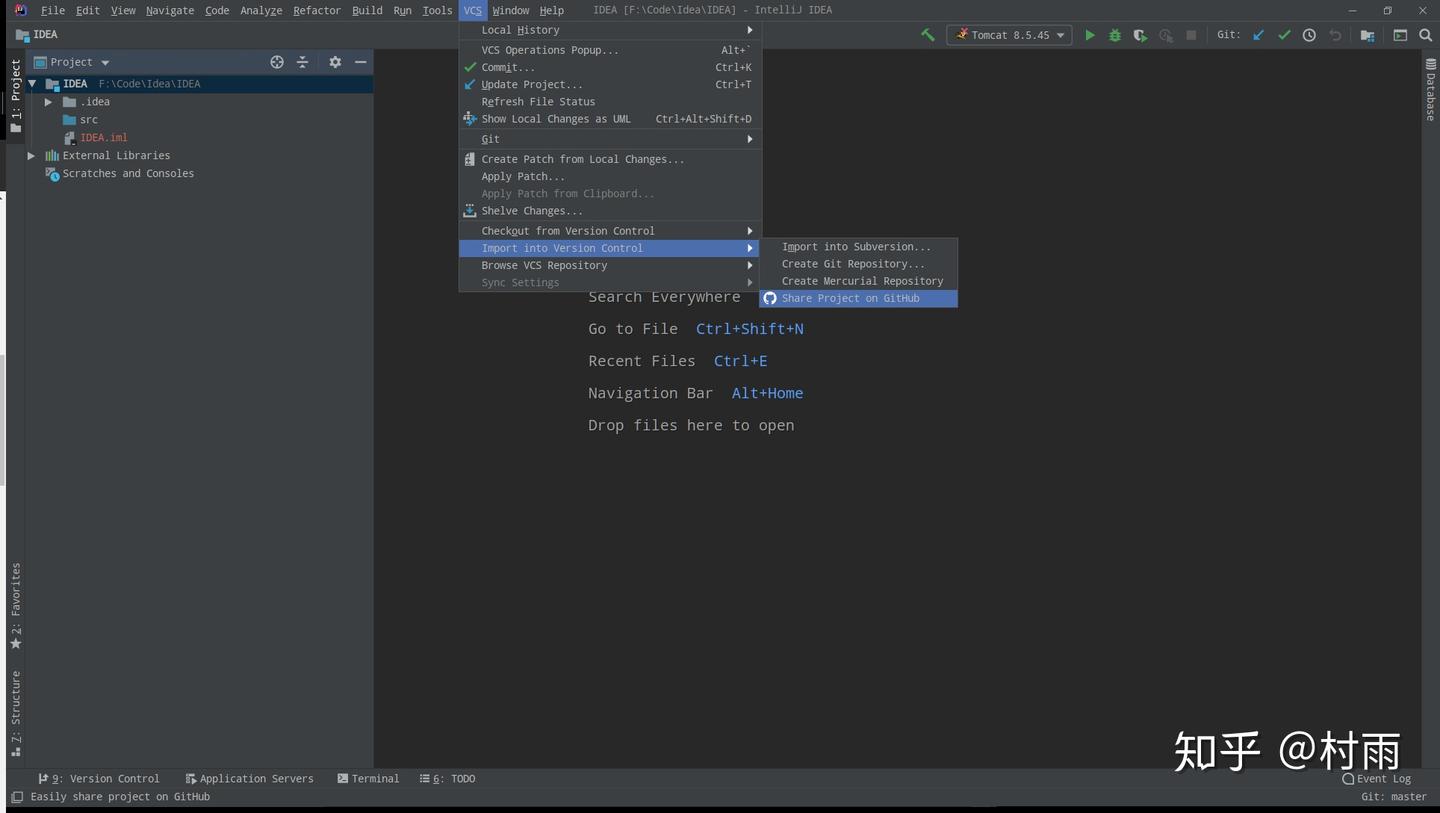Choose Share Project on GitHub
Image resolution: width=1440 pixels, height=813 pixels.
[850, 298]
